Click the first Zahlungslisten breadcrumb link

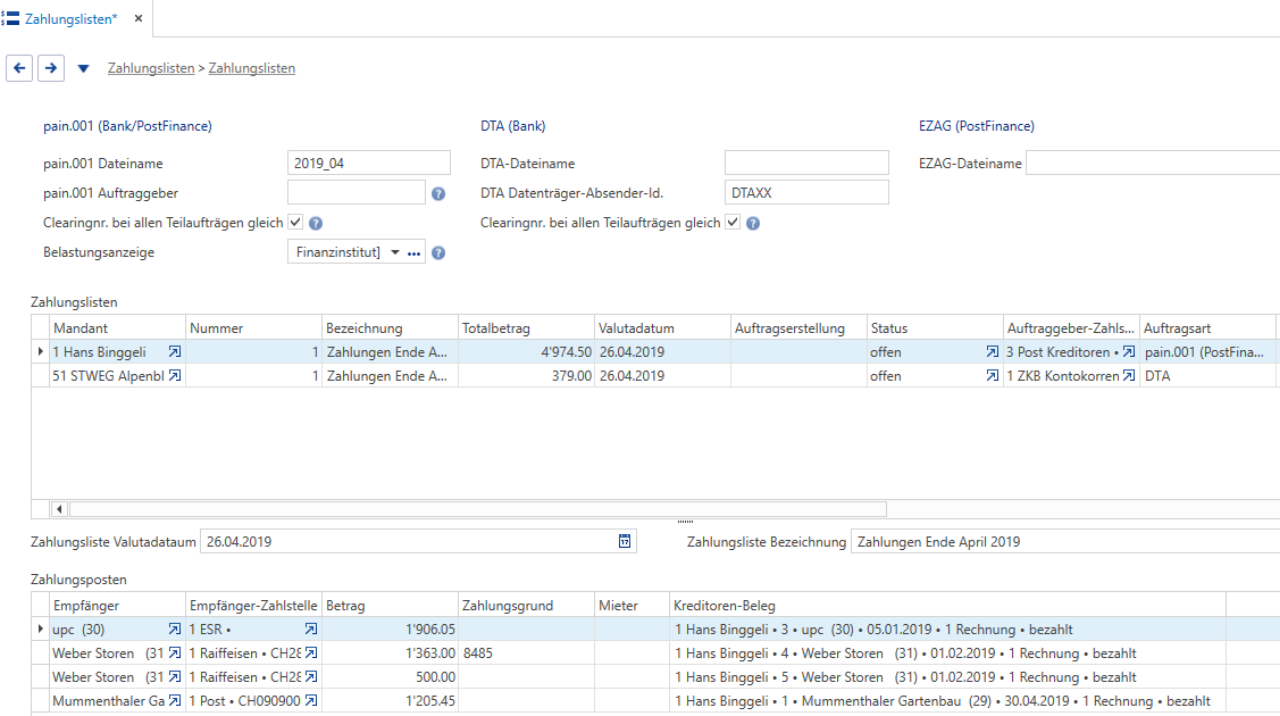(151, 69)
